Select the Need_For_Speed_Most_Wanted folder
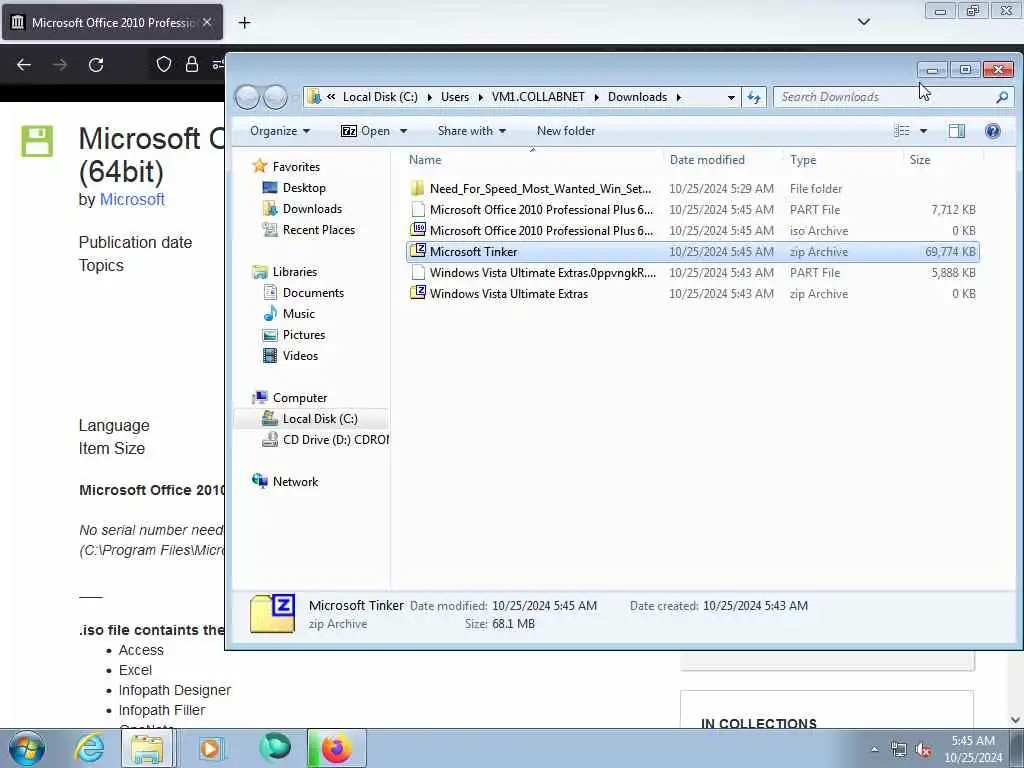The image size is (1024, 768). click(x=692, y=189)
